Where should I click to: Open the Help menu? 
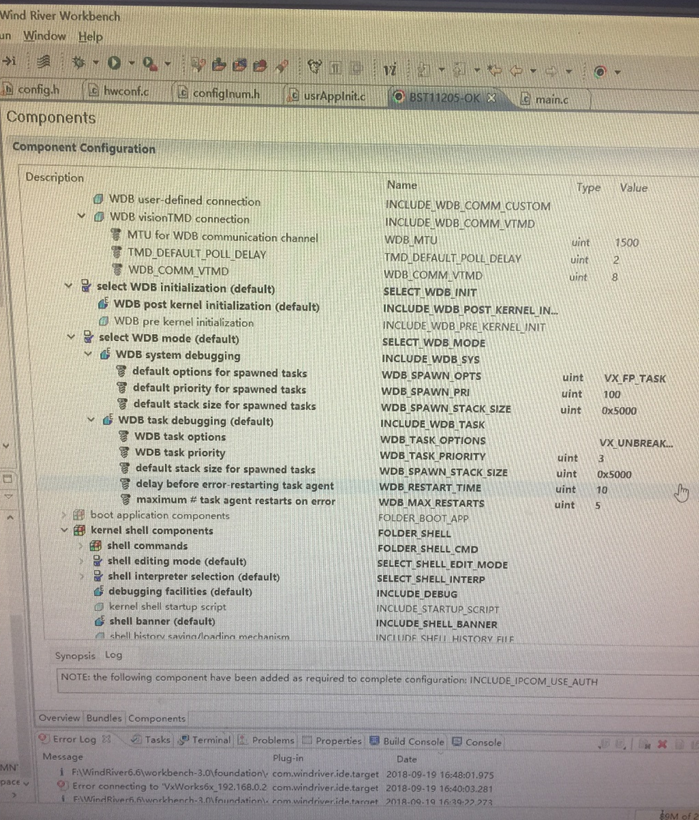pos(90,37)
